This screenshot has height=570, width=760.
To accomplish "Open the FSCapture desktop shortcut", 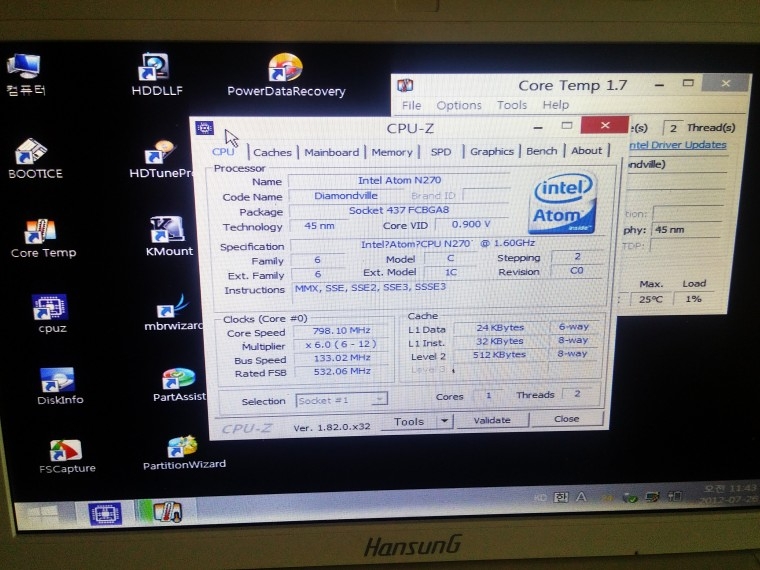I will 66,457.
